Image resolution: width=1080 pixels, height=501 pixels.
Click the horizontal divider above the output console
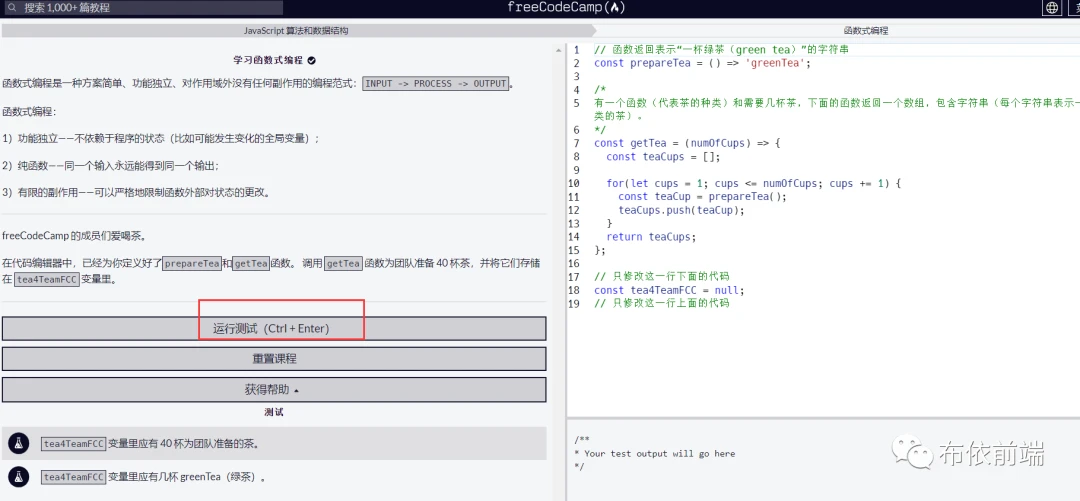click(822, 417)
